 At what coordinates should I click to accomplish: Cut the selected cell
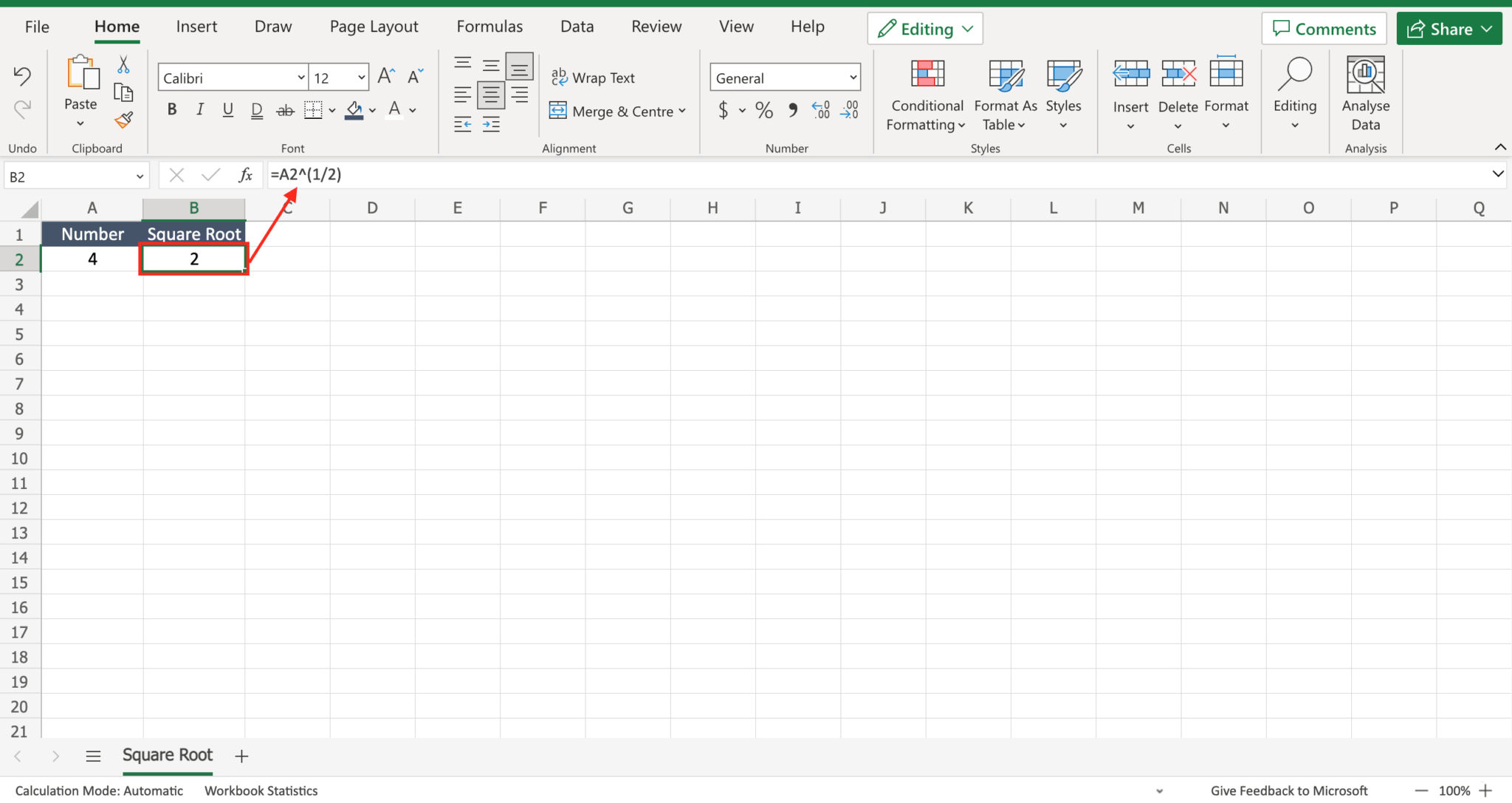click(x=123, y=65)
